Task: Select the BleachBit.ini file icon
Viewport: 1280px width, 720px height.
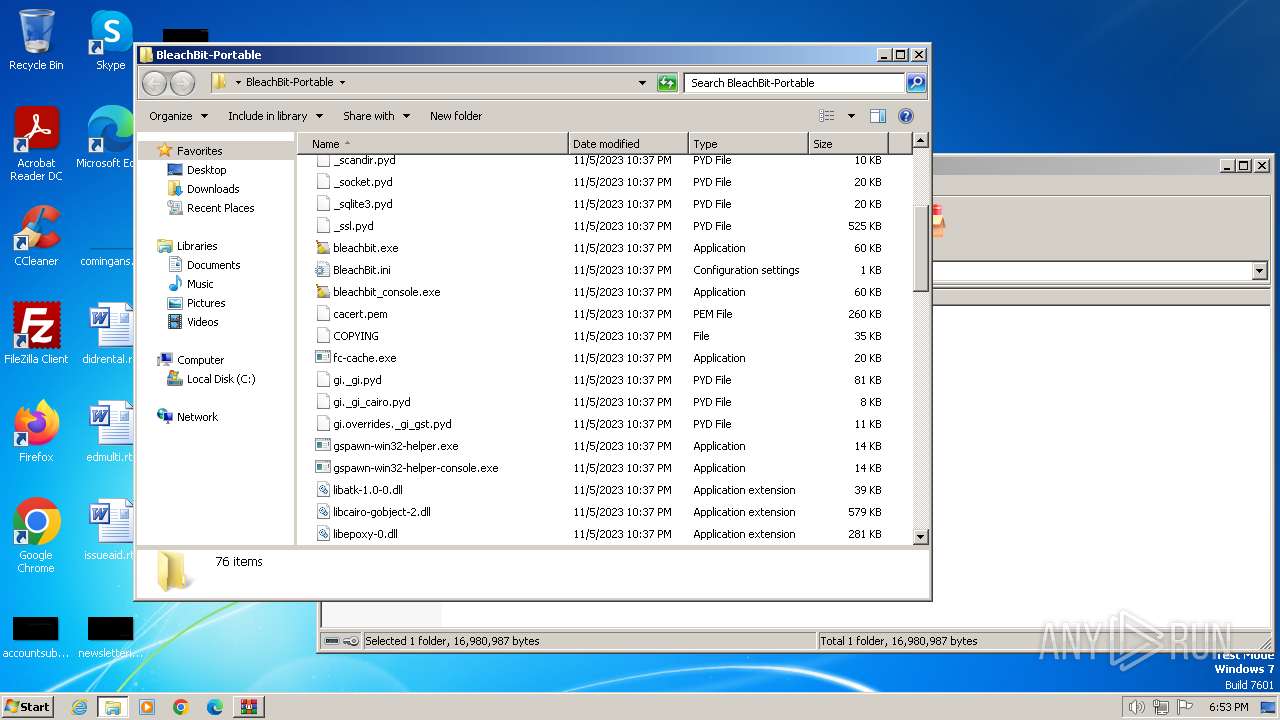Action: [322, 270]
